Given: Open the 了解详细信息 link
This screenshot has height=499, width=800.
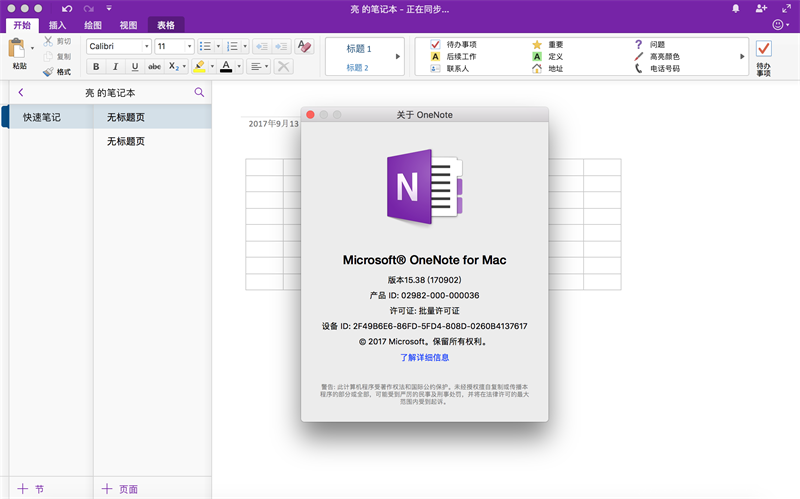Looking at the screenshot, I should point(424,357).
